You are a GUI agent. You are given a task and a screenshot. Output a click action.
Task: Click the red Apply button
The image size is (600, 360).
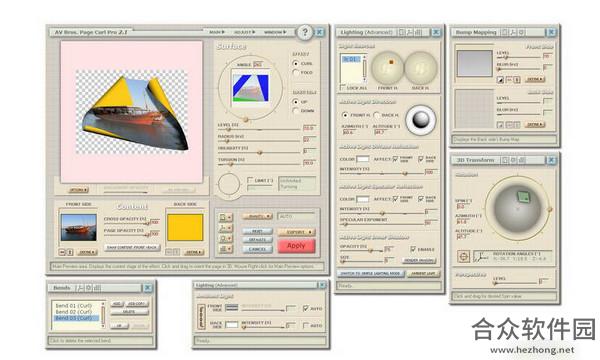(296, 246)
